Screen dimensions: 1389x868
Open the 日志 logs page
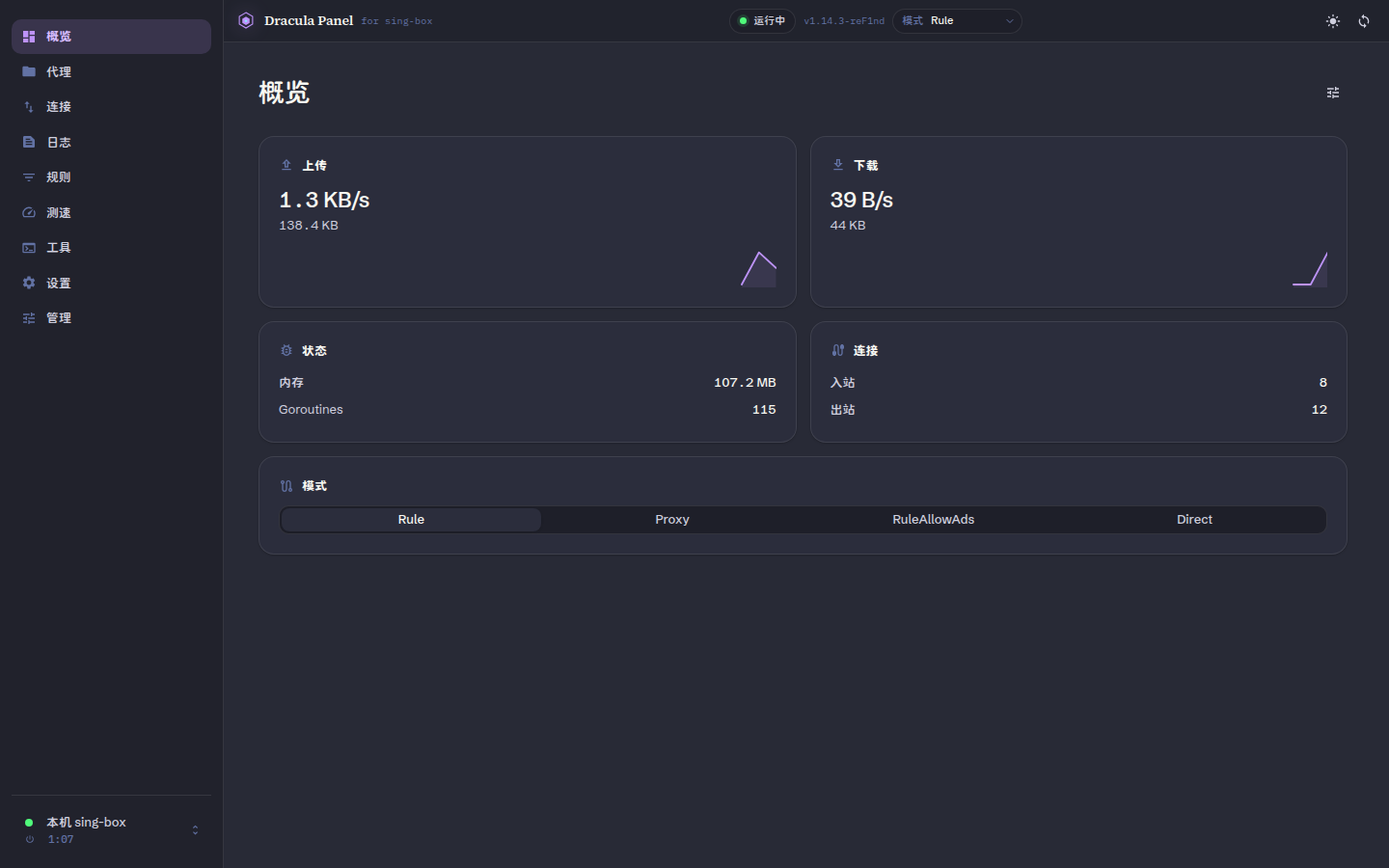point(111,142)
